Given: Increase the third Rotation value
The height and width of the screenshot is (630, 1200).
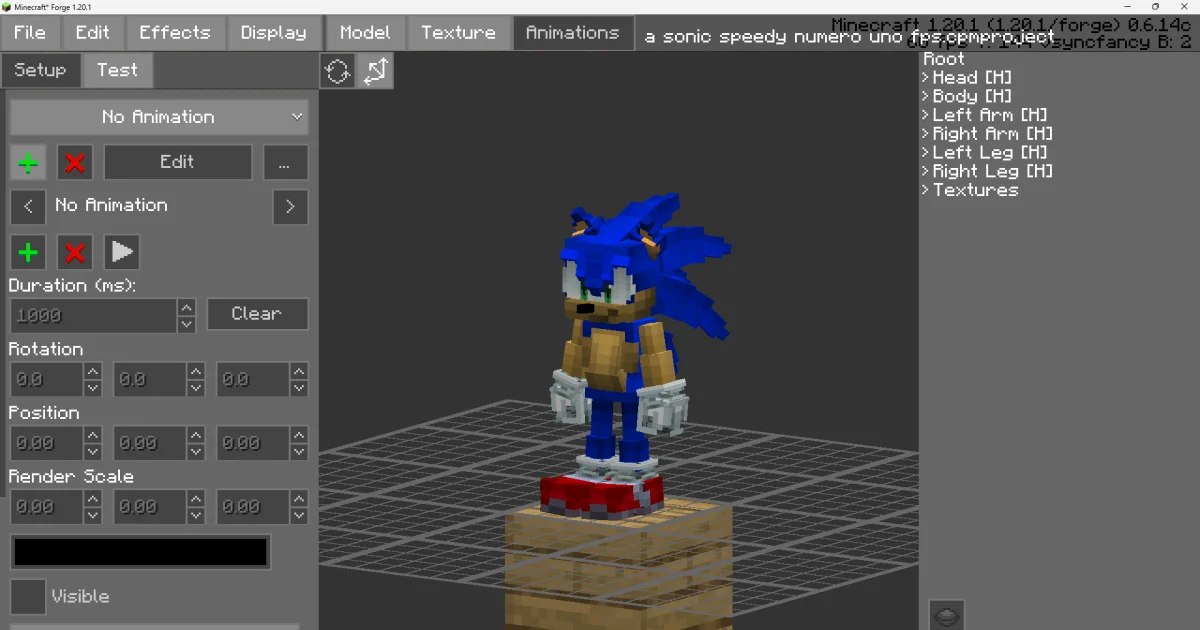Looking at the screenshot, I should (x=299, y=372).
